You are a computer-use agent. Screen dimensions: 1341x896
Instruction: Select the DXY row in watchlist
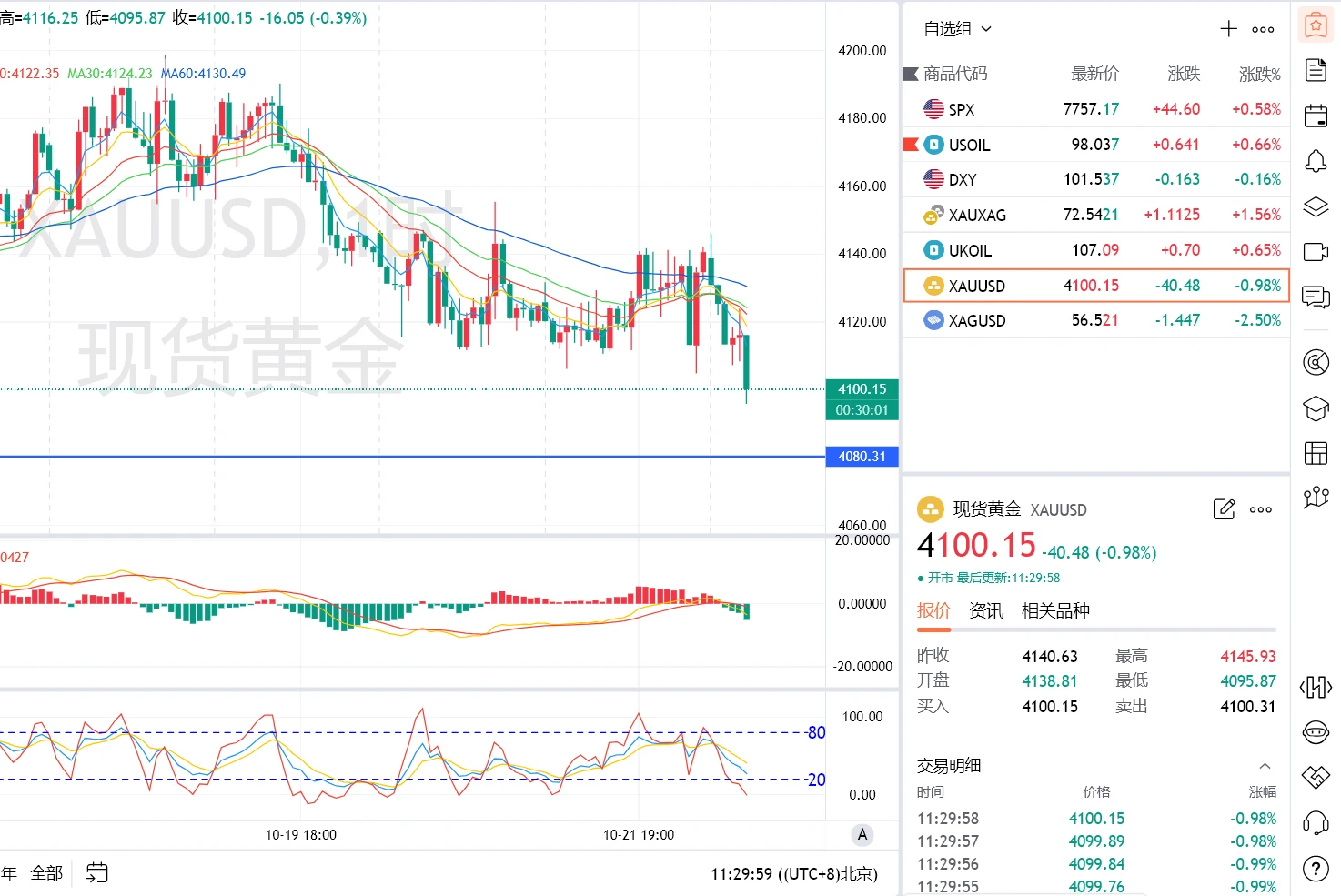tap(1096, 179)
